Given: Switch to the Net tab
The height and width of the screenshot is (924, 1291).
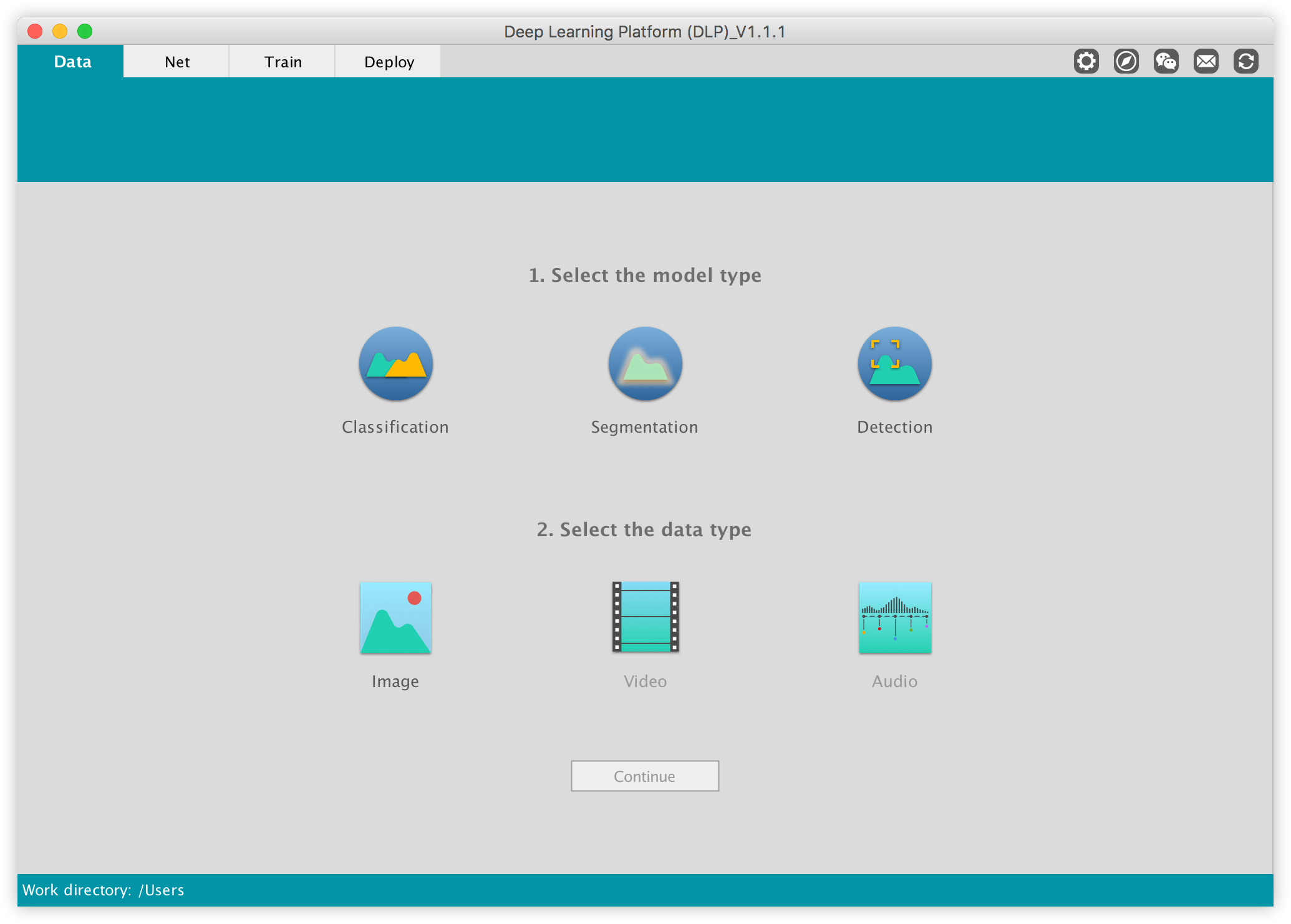Looking at the screenshot, I should pos(177,62).
